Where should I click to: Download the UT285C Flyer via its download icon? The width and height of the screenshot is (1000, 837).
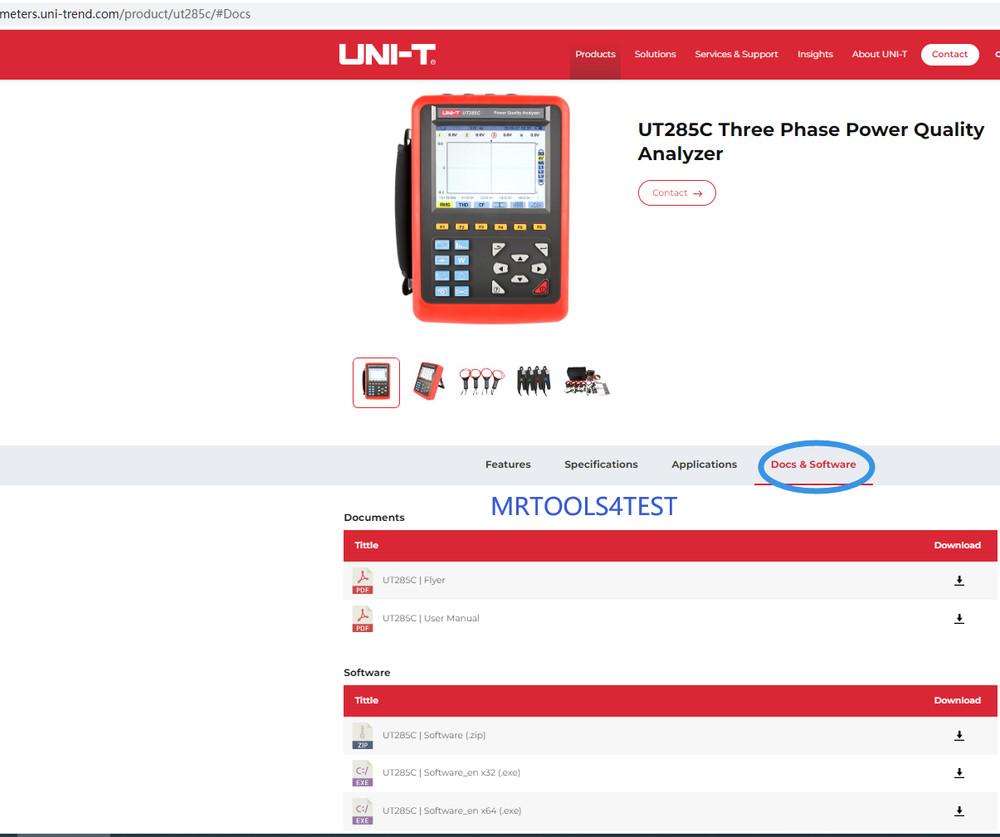pos(959,580)
